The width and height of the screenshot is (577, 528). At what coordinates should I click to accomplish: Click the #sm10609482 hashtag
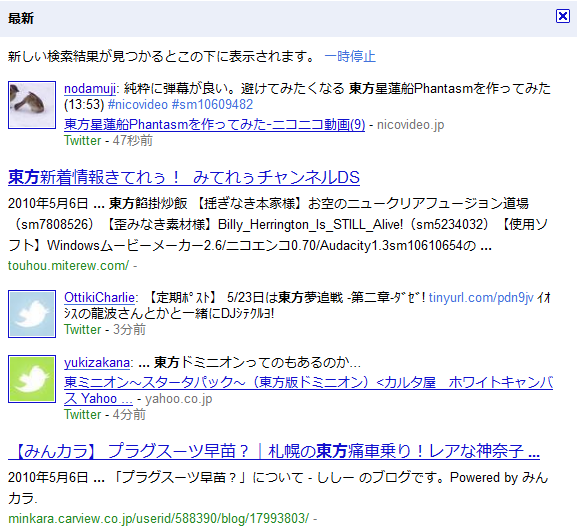coord(212,104)
